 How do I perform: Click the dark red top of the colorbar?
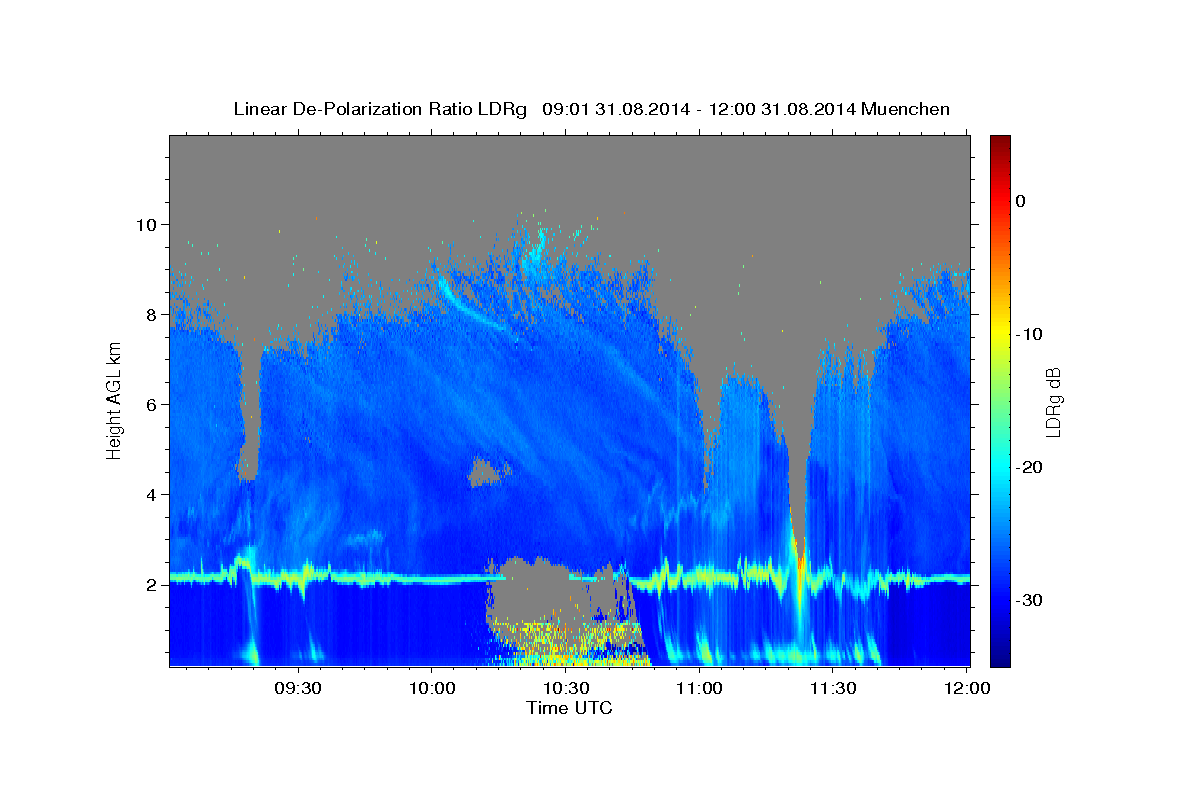pos(1000,143)
